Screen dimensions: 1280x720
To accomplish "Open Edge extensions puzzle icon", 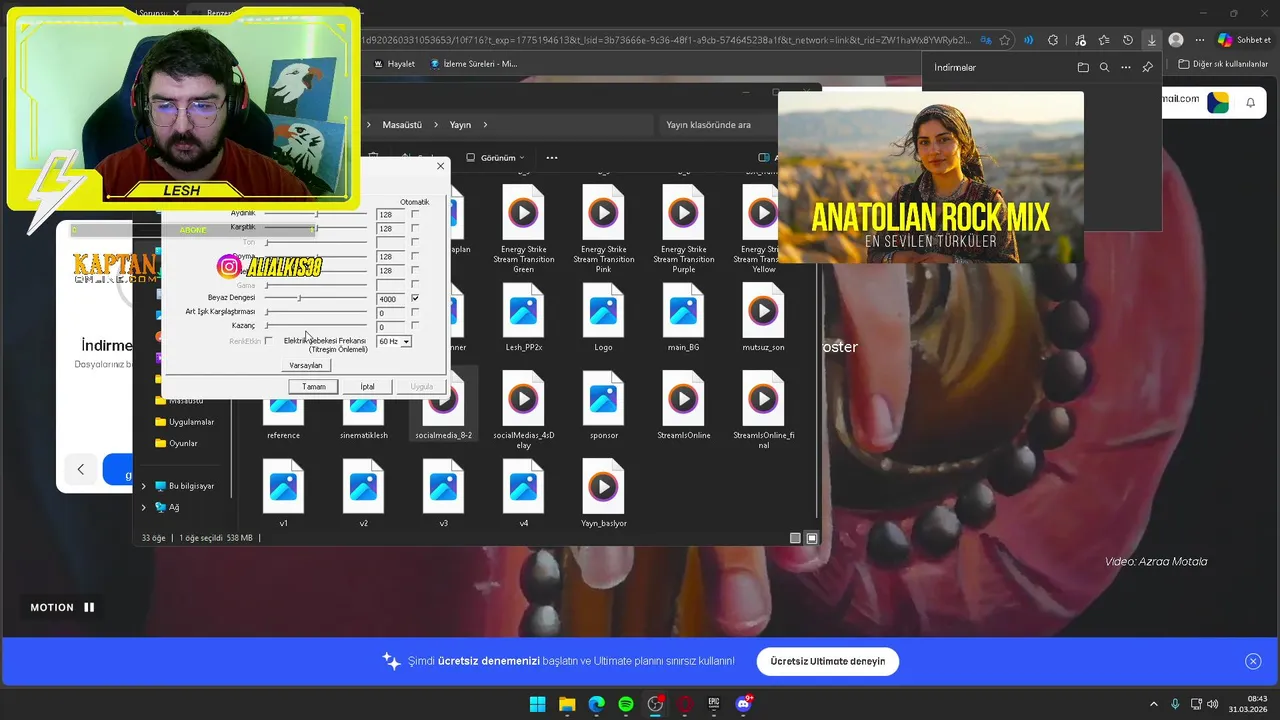I will coord(1053,40).
